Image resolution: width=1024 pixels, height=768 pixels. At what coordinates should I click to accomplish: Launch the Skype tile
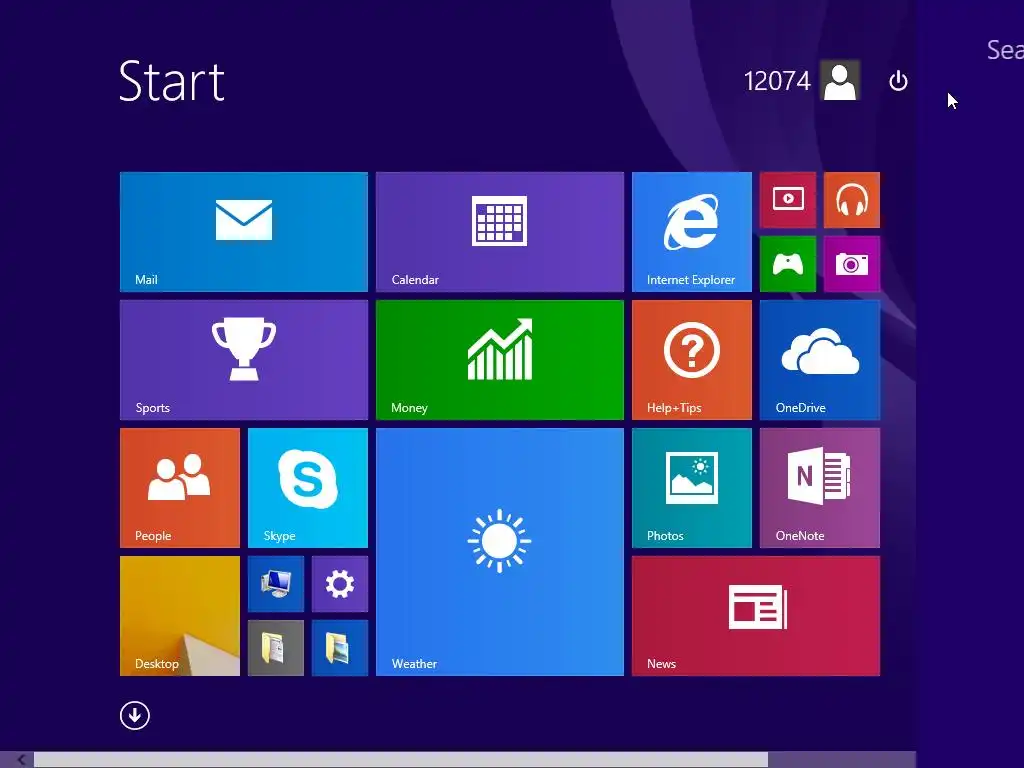pos(308,488)
